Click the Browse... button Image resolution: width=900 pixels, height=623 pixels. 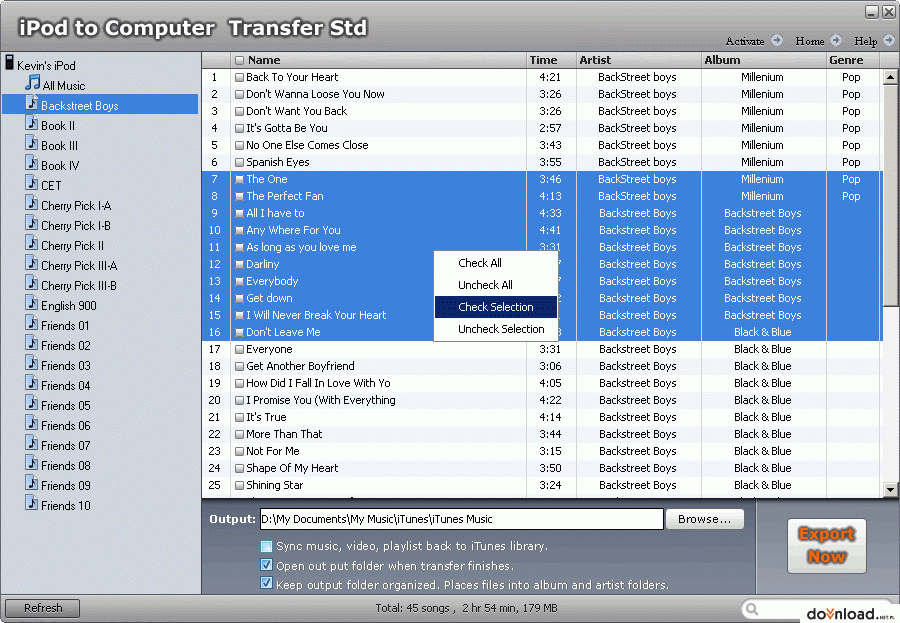705,519
